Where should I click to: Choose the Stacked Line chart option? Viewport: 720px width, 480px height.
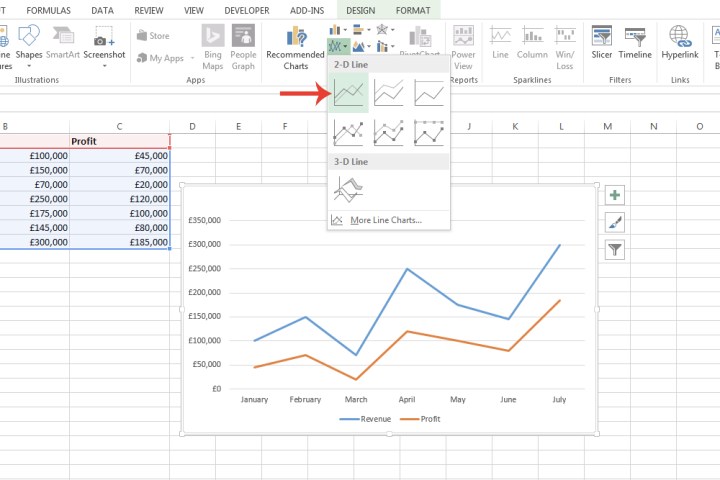pyautogui.click(x=388, y=94)
